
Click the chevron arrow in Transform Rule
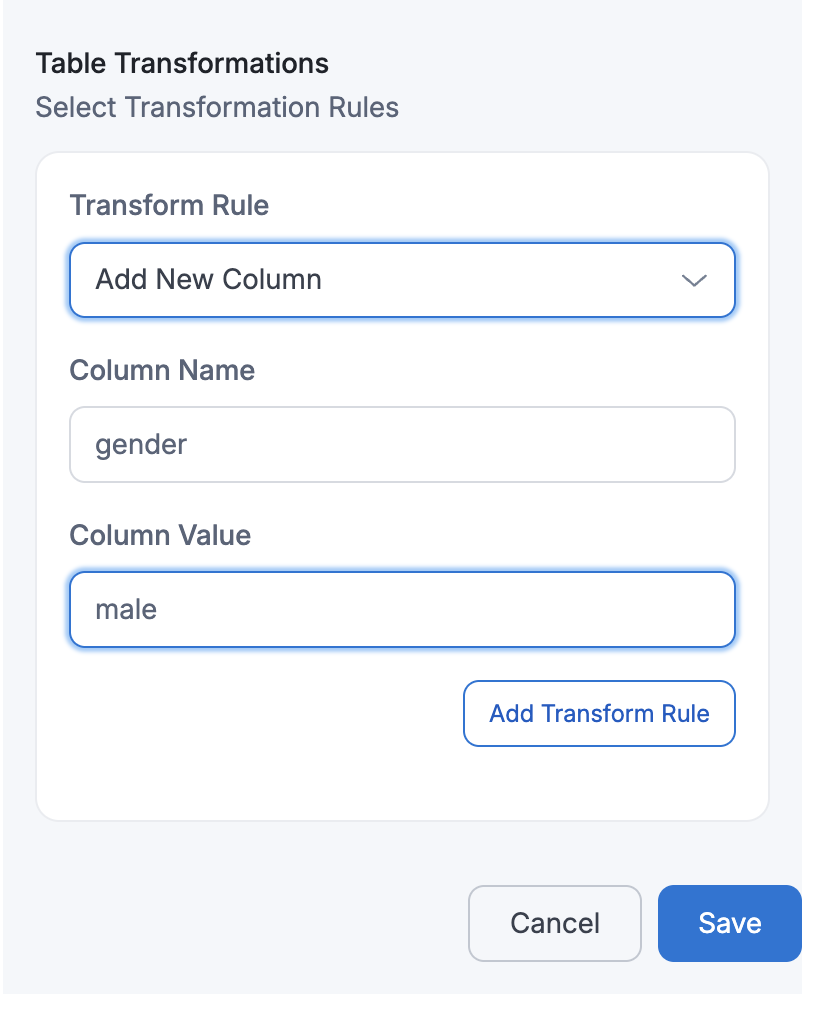tap(694, 280)
